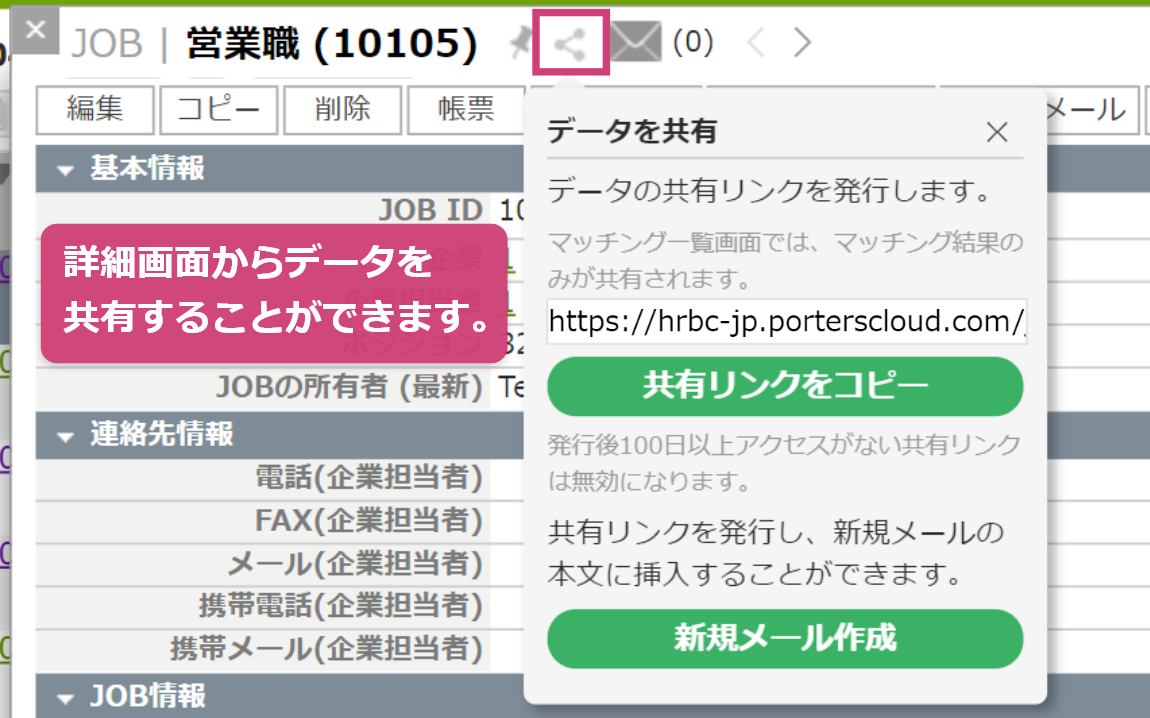This screenshot has width=1150, height=718.
Task: Close the データを共有 popup with its X
Action: point(996,131)
